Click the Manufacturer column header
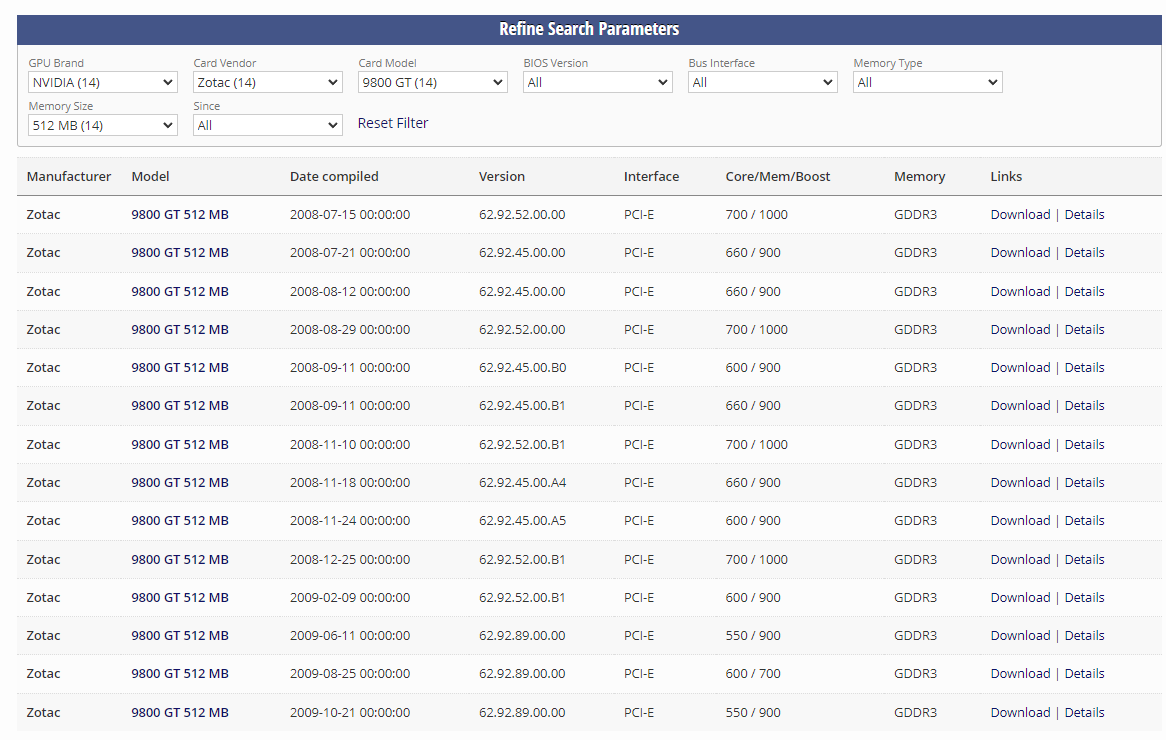 click(68, 177)
